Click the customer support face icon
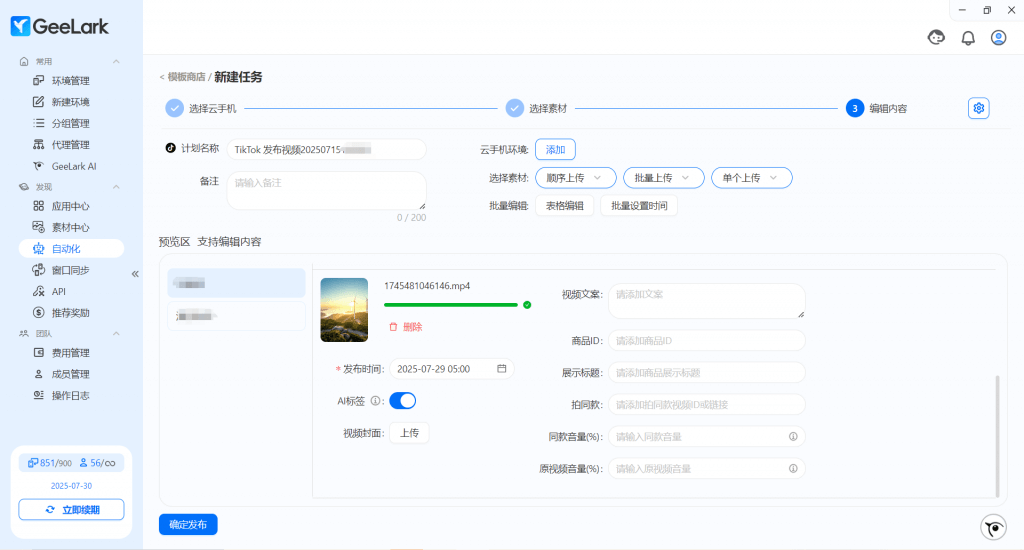 [937, 38]
